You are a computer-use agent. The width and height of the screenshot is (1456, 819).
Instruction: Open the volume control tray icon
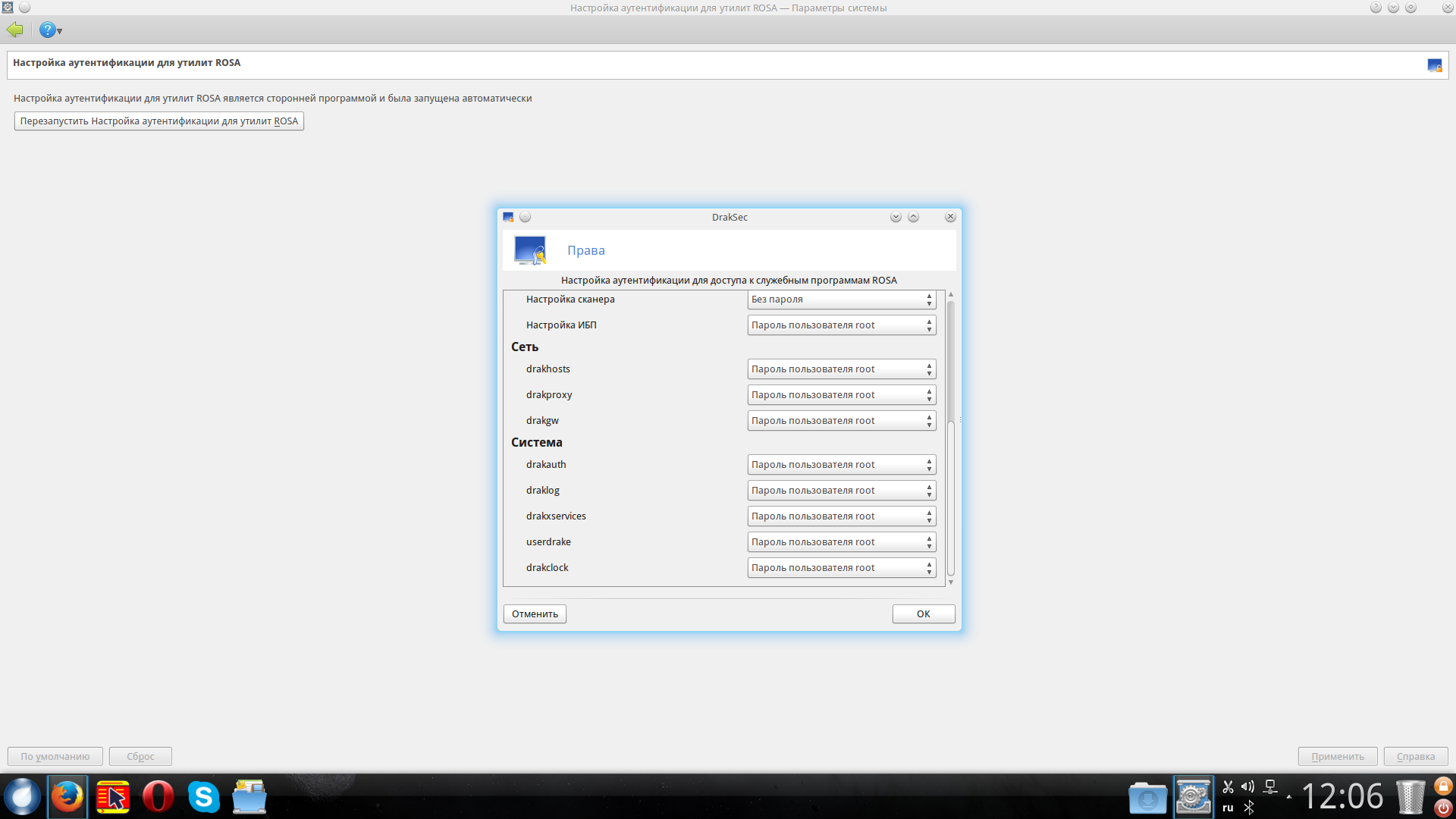coord(1247,786)
